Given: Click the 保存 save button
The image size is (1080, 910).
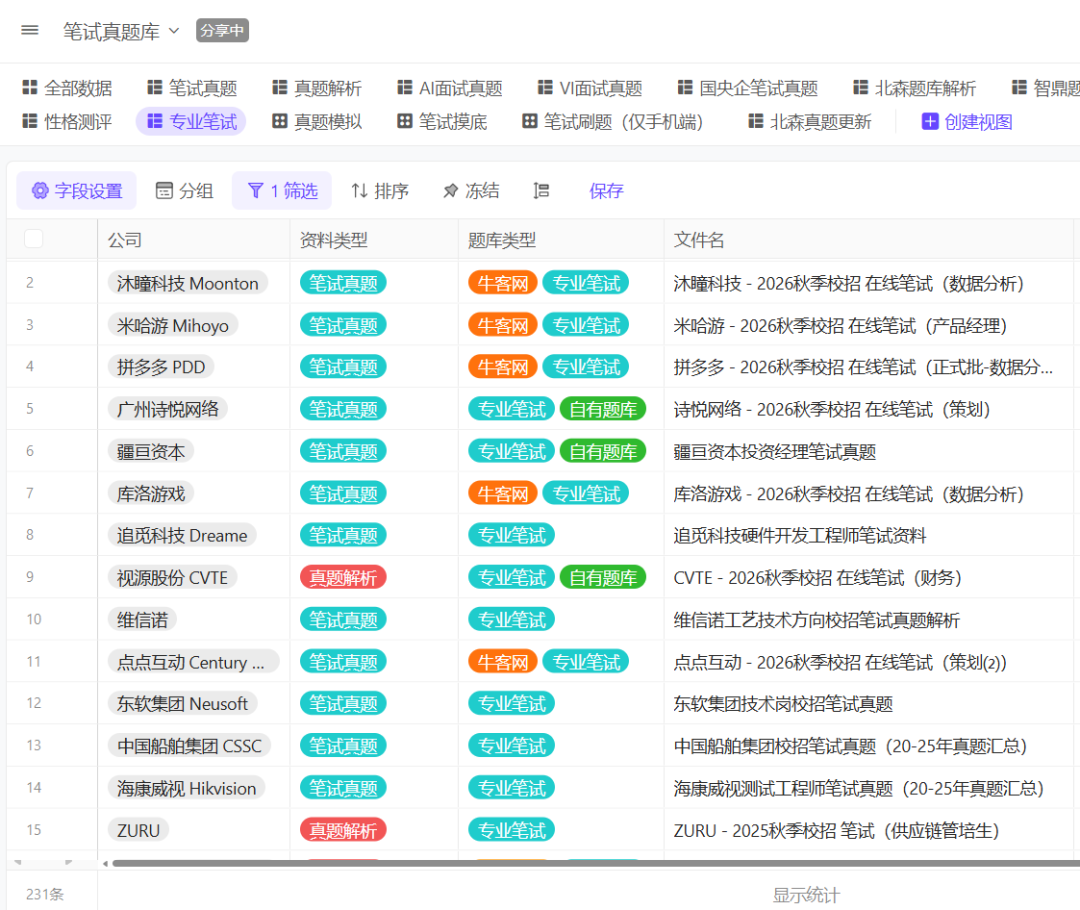Looking at the screenshot, I should click(606, 191).
